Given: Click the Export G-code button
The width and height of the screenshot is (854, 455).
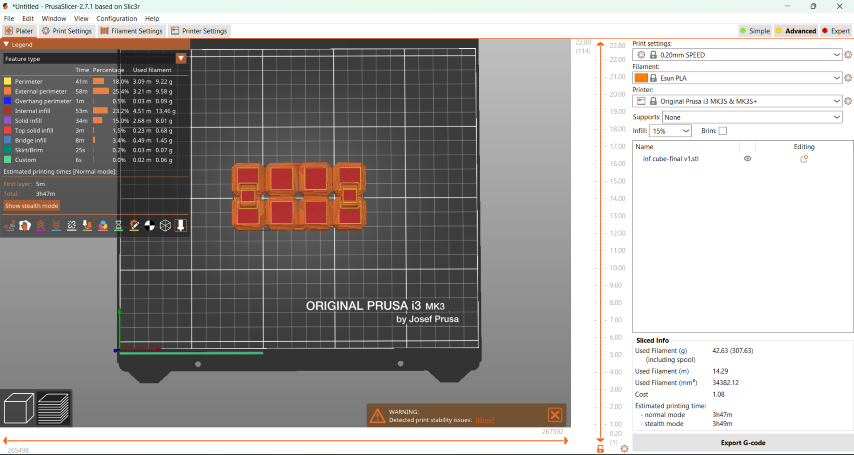Looking at the screenshot, I should point(743,442).
